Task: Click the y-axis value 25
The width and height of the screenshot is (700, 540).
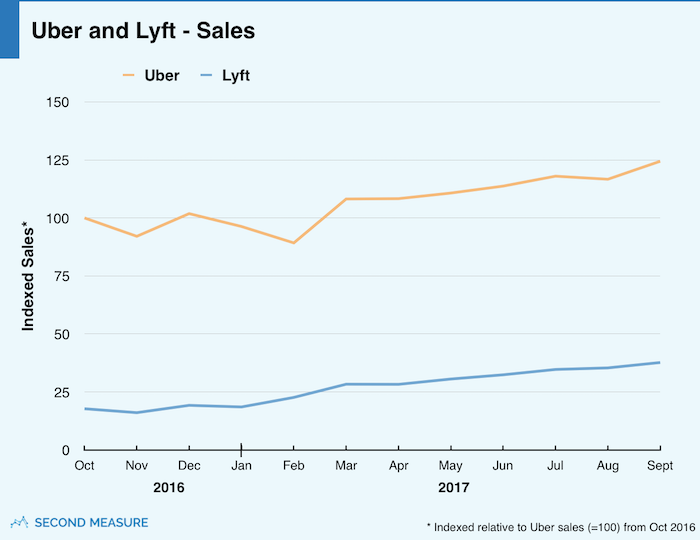Action: pos(62,392)
